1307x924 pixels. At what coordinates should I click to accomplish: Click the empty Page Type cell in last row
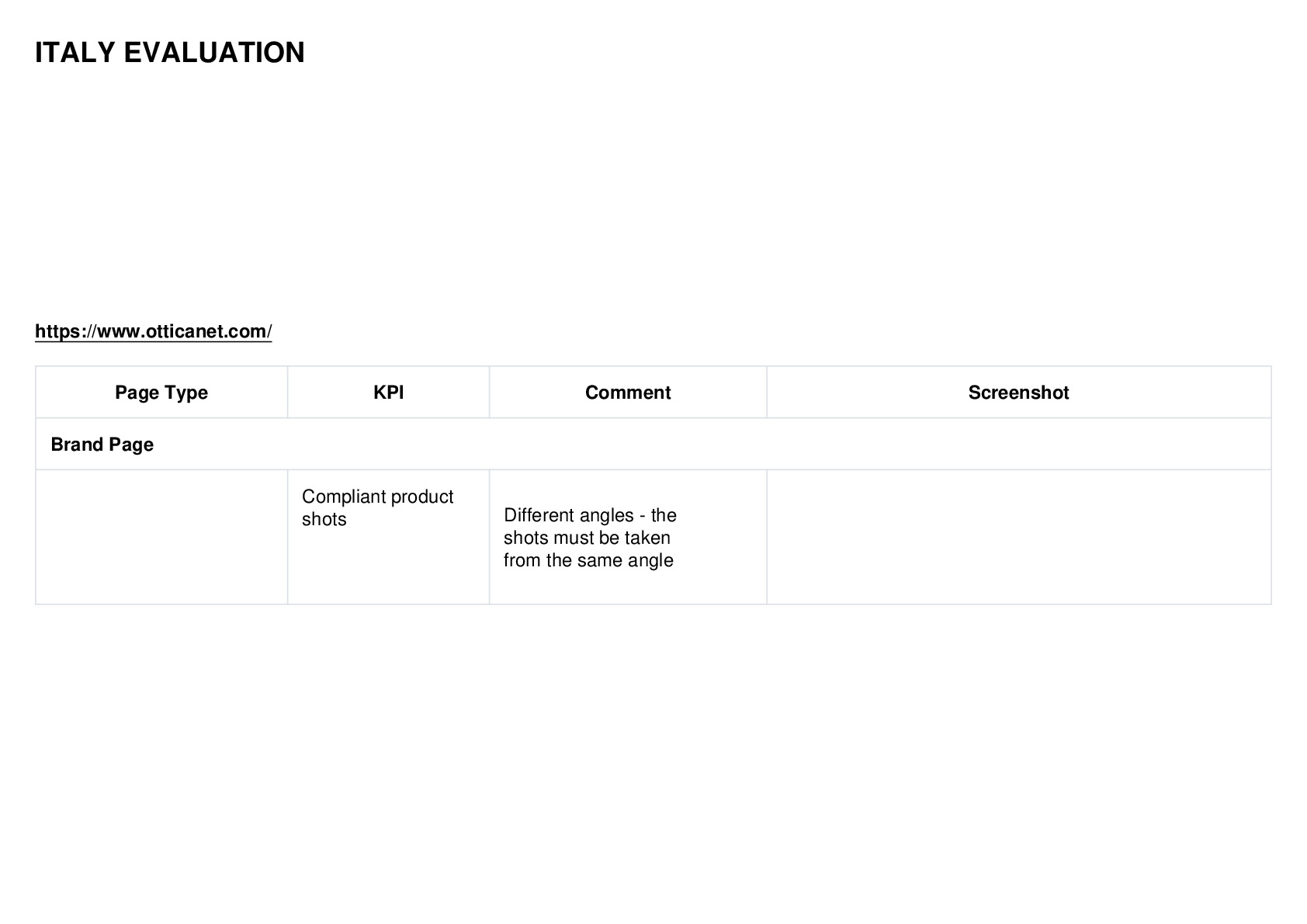pos(161,537)
